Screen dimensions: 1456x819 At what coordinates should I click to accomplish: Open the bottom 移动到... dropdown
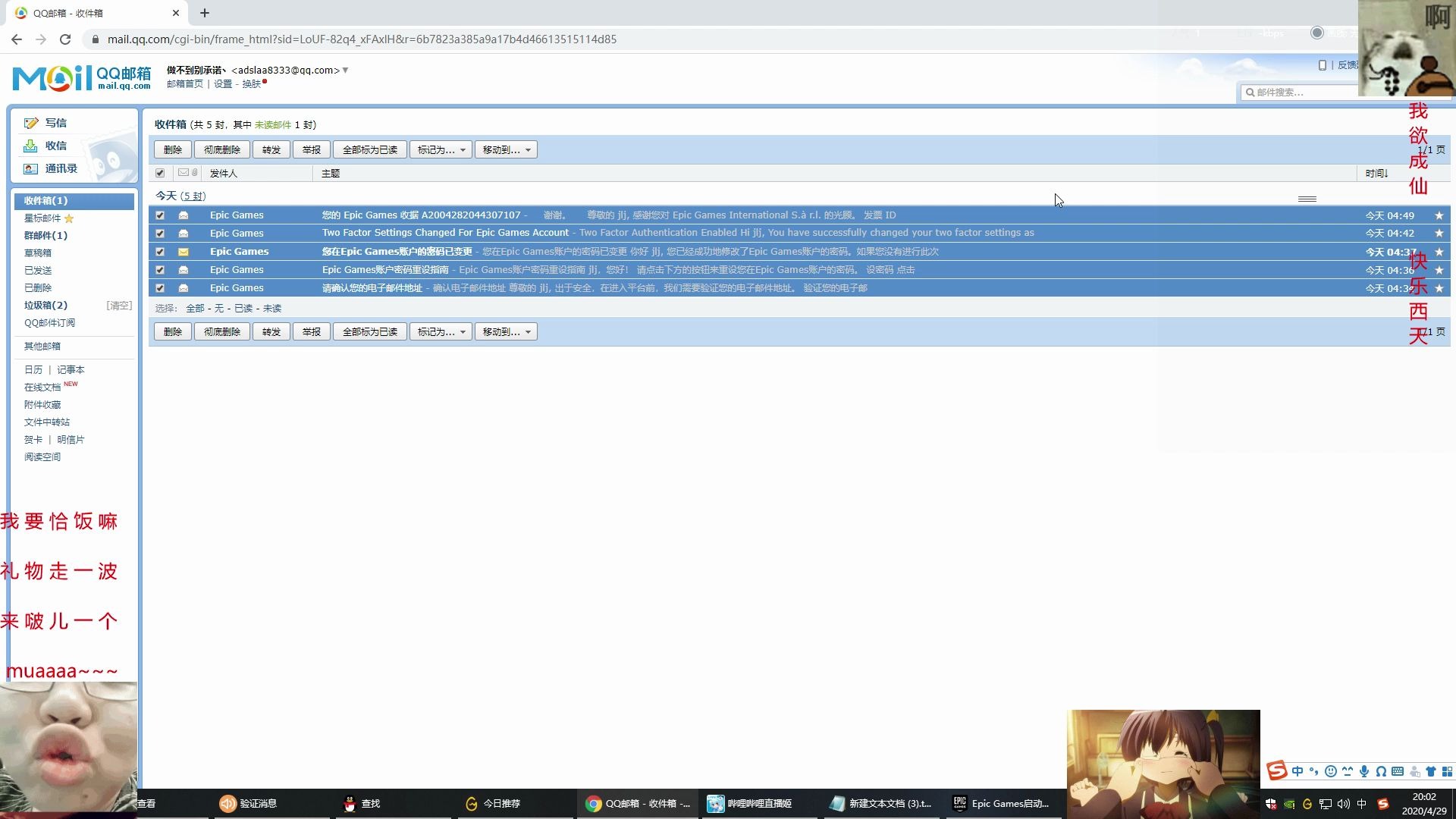[x=506, y=331]
